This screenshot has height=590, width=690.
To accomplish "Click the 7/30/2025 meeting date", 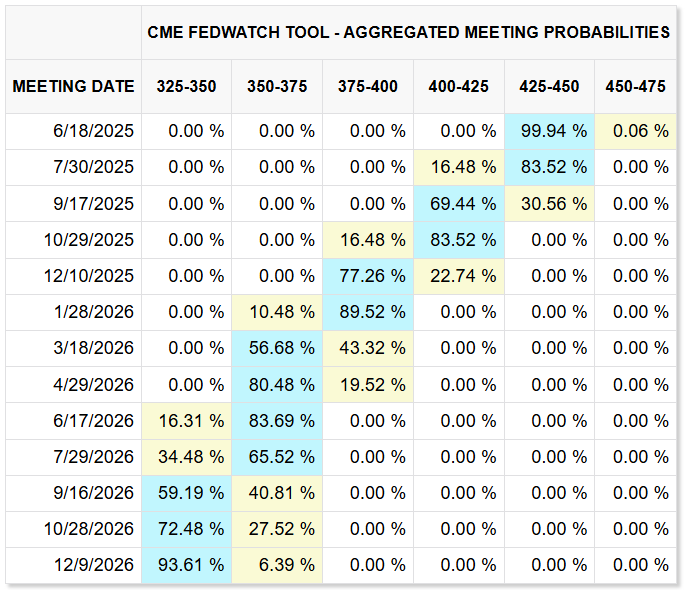I will click(x=93, y=167).
